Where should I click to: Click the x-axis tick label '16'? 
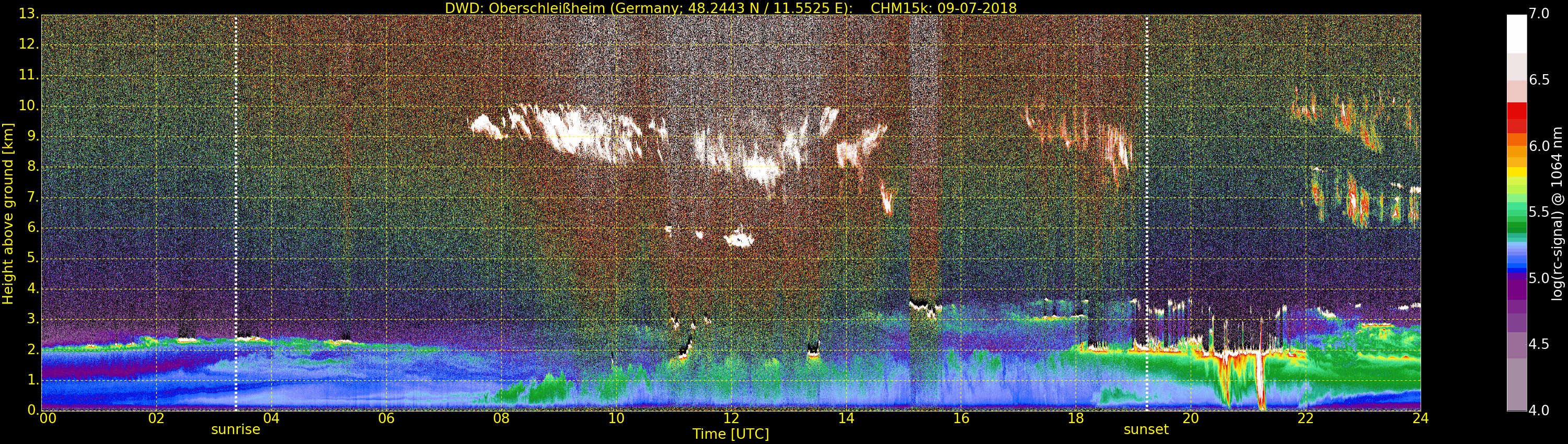(961, 418)
